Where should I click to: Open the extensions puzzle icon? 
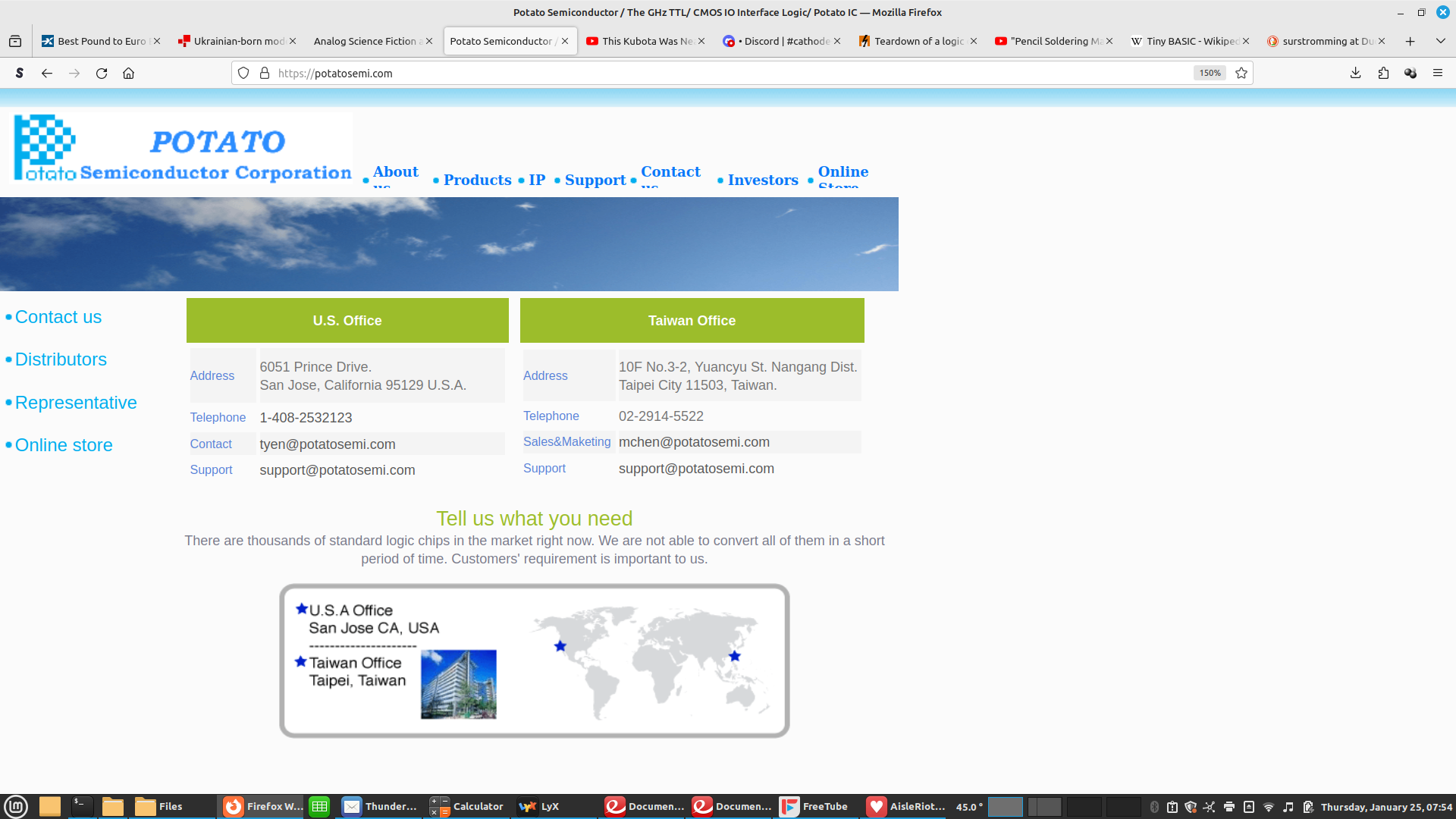point(1383,74)
